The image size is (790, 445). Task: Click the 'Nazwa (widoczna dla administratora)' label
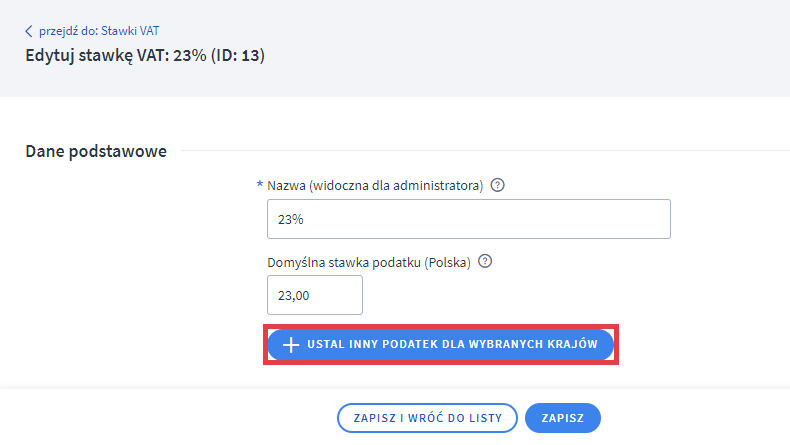tap(375, 186)
